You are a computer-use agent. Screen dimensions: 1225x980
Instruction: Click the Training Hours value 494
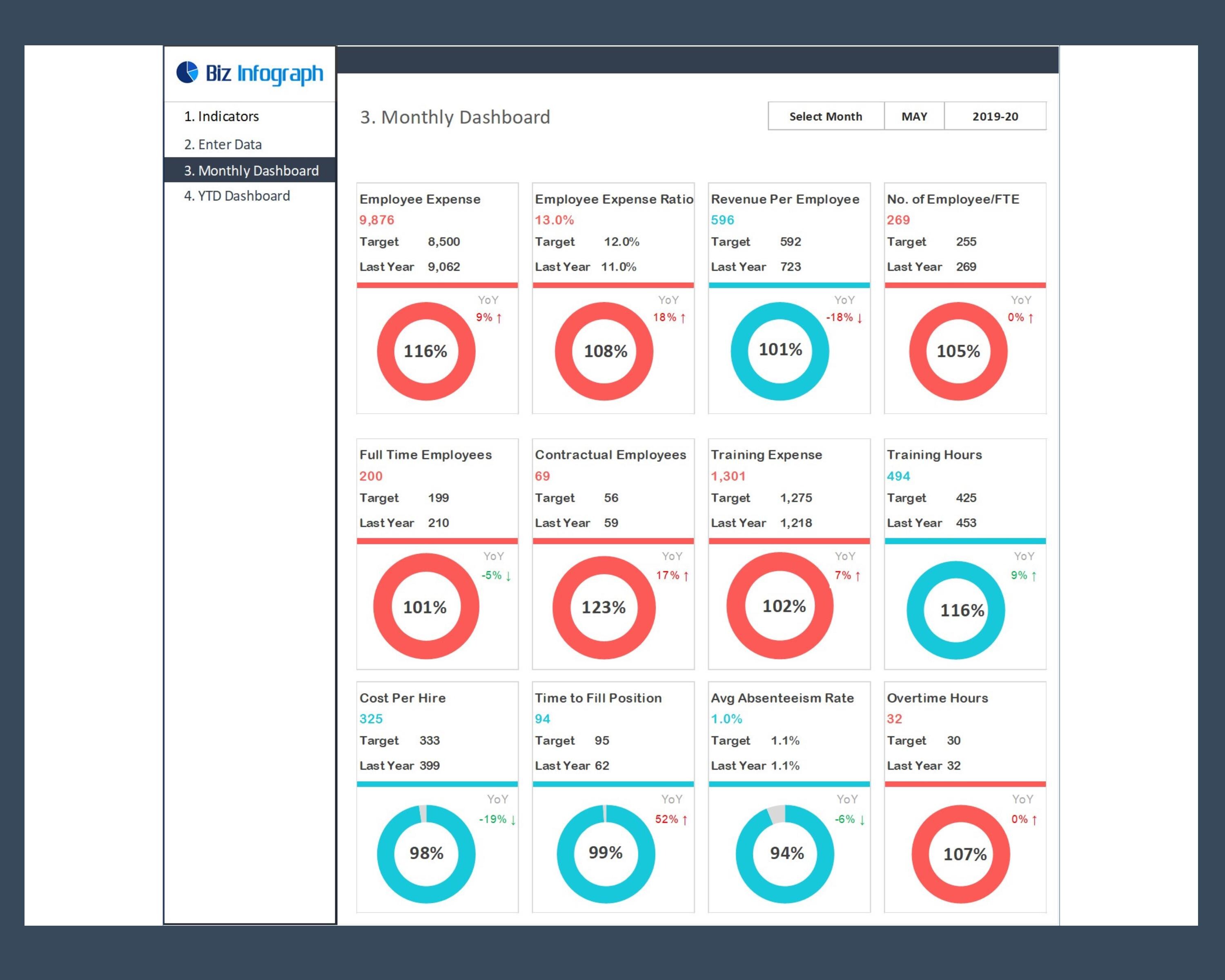tap(898, 476)
